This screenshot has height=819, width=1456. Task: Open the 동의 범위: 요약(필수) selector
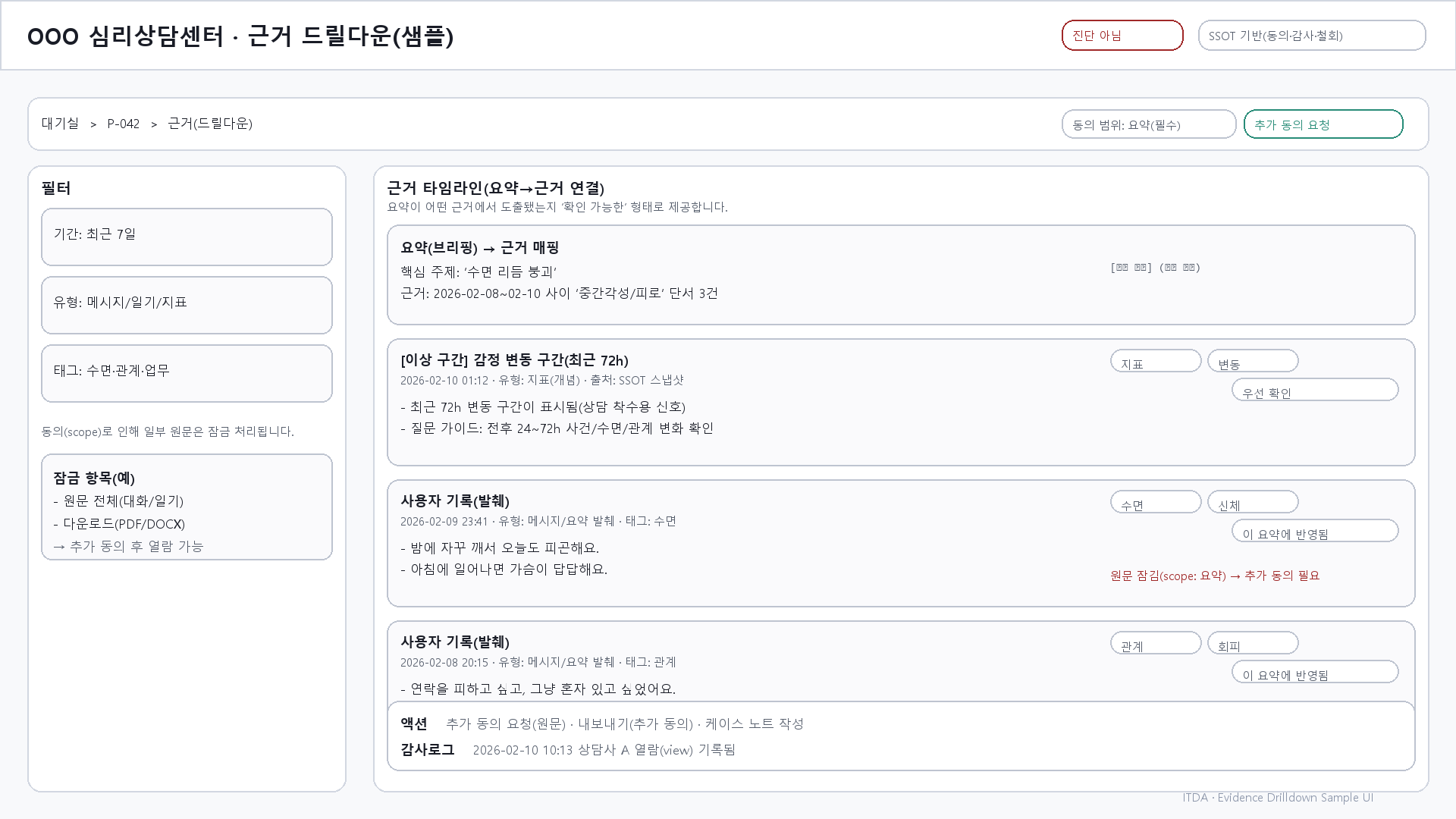1148,124
